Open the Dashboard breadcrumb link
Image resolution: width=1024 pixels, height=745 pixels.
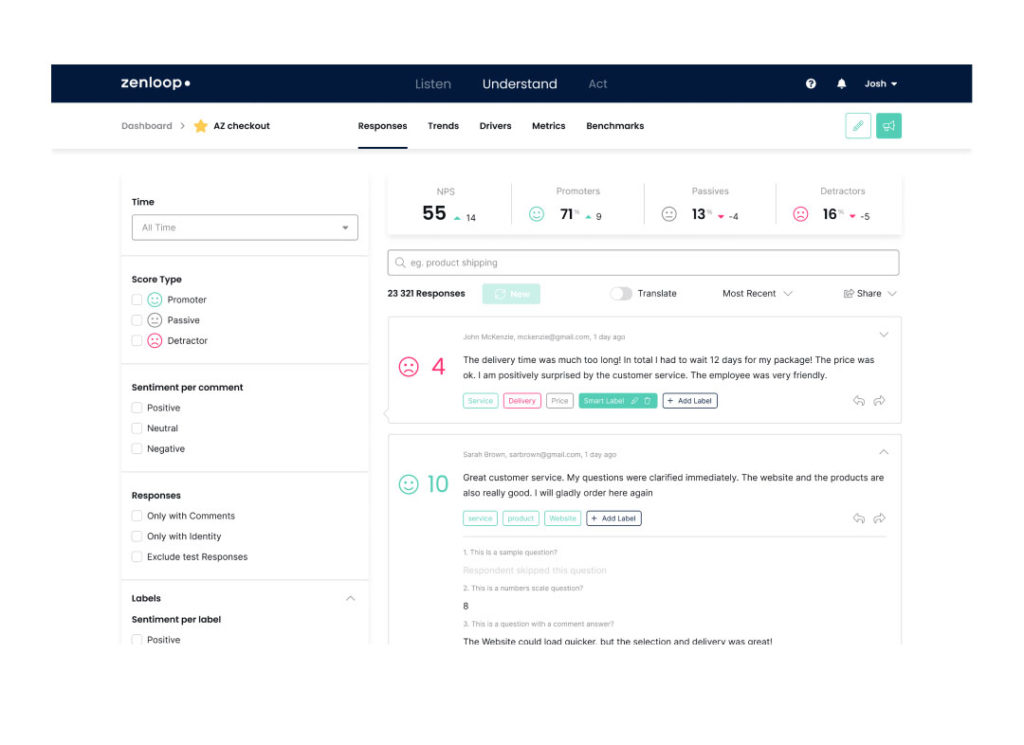coord(146,126)
